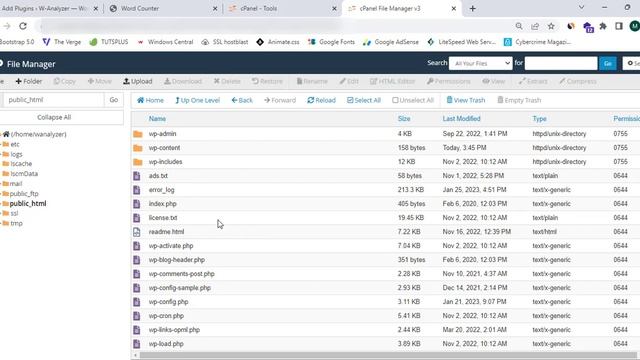Select the wp-cron.php file name
The width and height of the screenshot is (640, 360).
pos(166,316)
